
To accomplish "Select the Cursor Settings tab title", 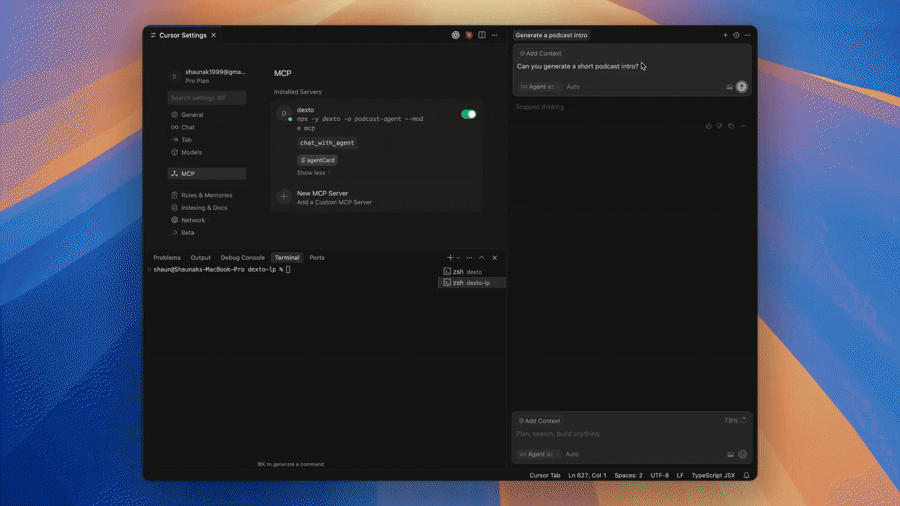I will click(x=183, y=35).
